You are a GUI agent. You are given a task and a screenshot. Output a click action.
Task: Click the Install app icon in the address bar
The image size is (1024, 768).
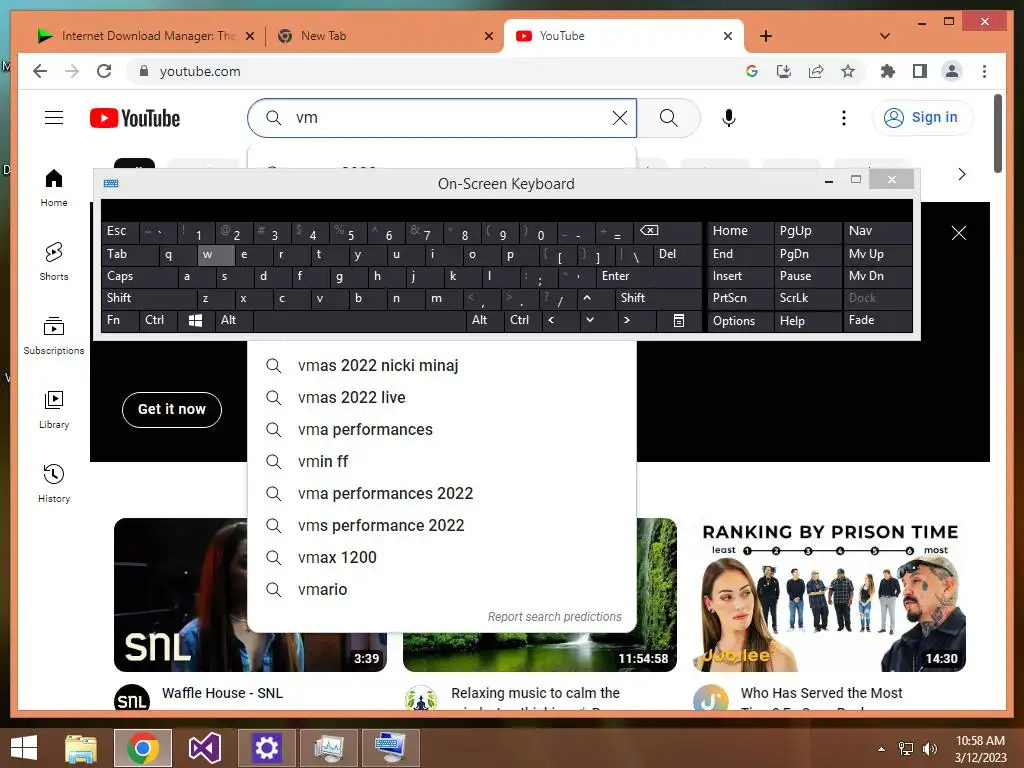784,71
